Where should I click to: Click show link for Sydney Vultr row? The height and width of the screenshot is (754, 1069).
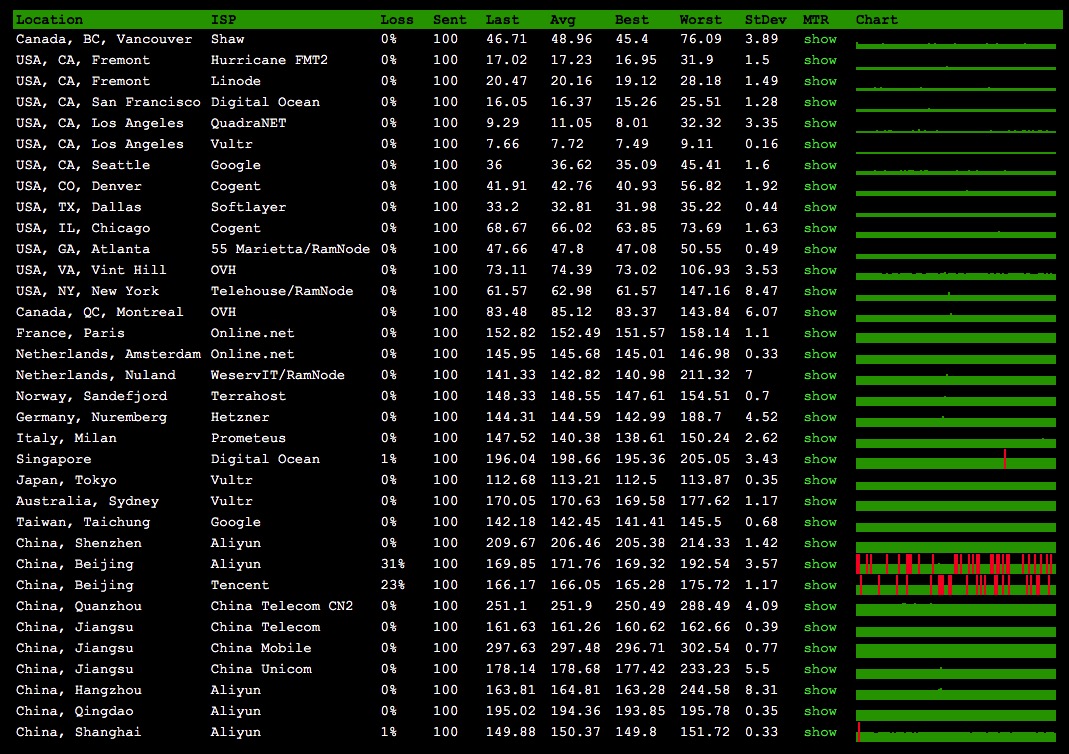(820, 501)
